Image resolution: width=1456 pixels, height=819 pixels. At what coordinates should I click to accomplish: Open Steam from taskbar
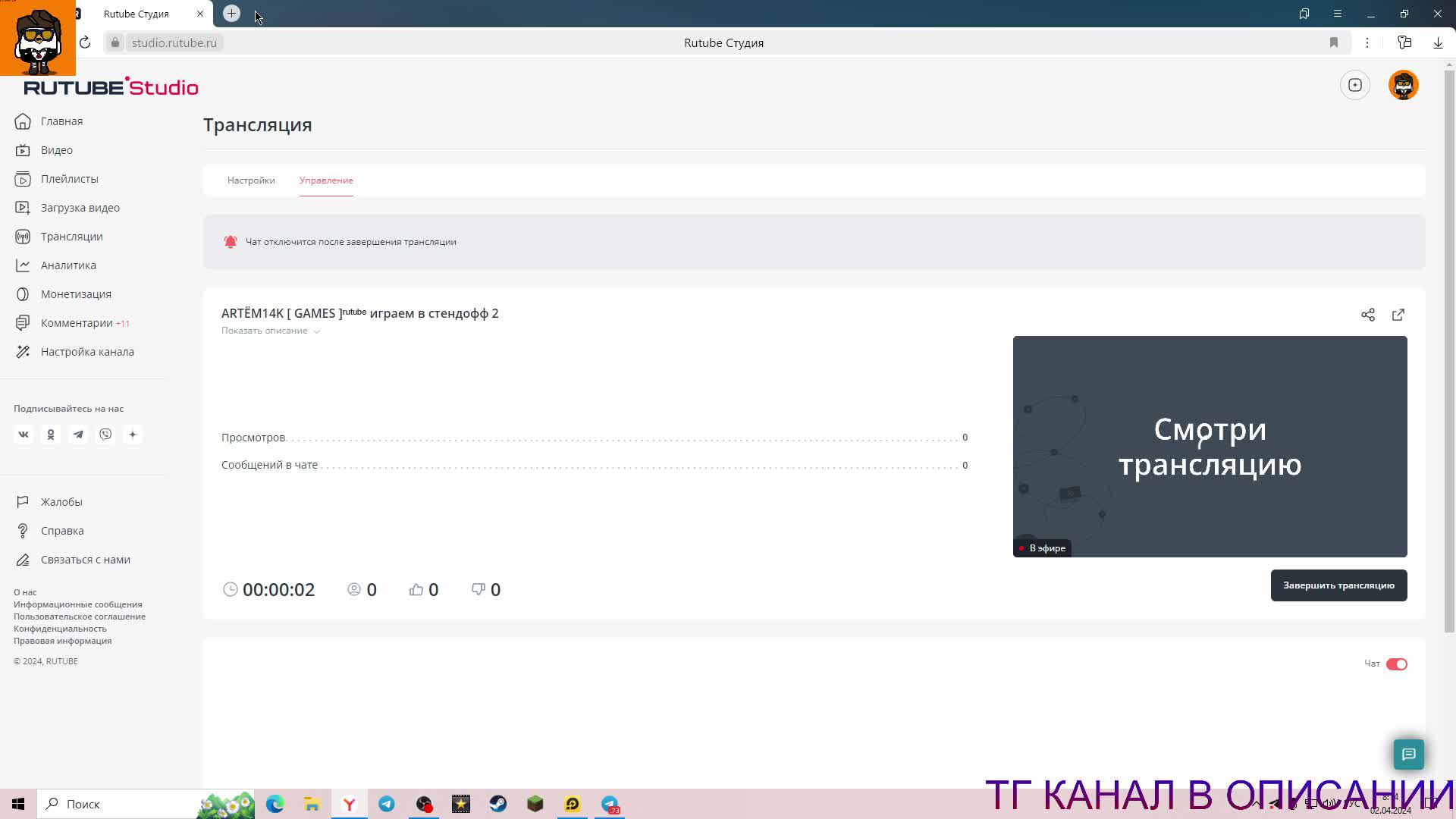(x=498, y=804)
